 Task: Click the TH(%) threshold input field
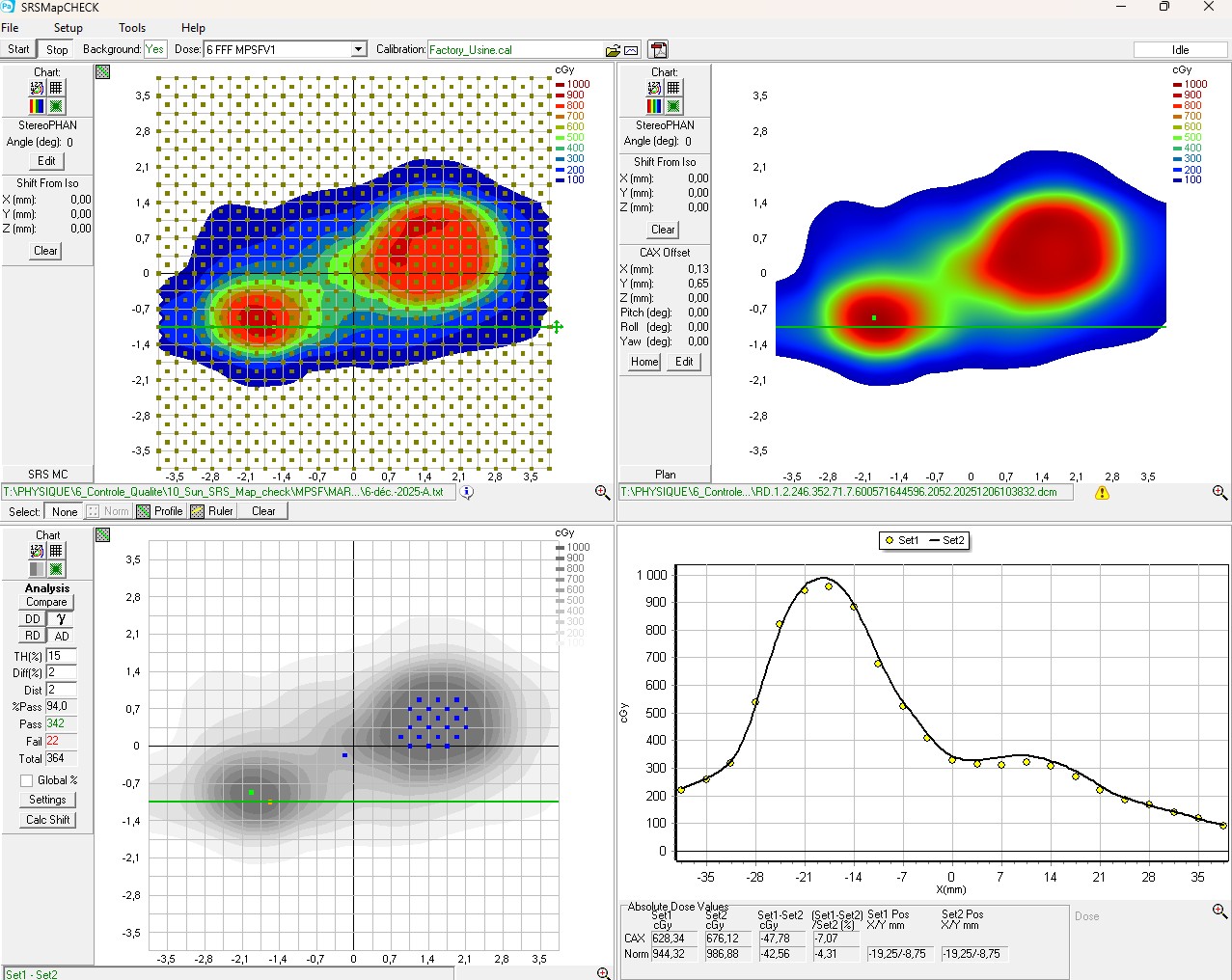pyautogui.click(x=61, y=656)
